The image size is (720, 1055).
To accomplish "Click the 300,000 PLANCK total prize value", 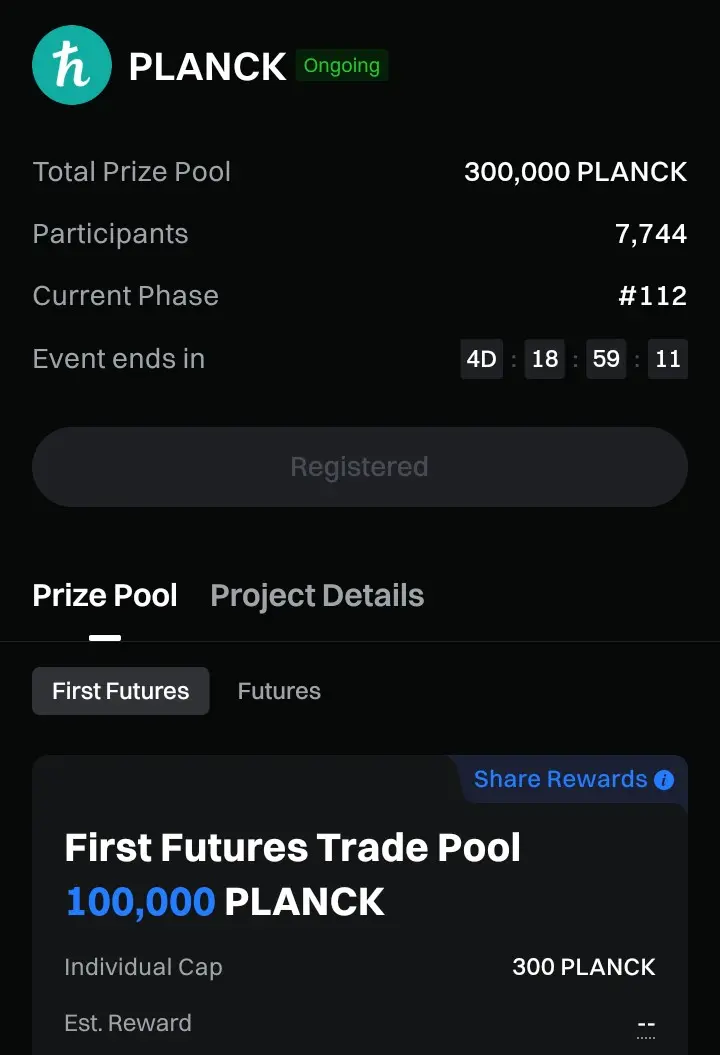I will pyautogui.click(x=575, y=172).
